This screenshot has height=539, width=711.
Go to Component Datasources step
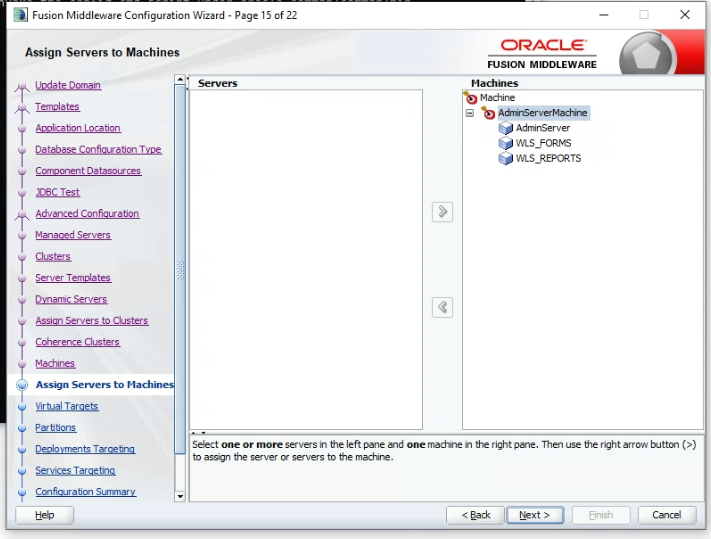point(88,171)
